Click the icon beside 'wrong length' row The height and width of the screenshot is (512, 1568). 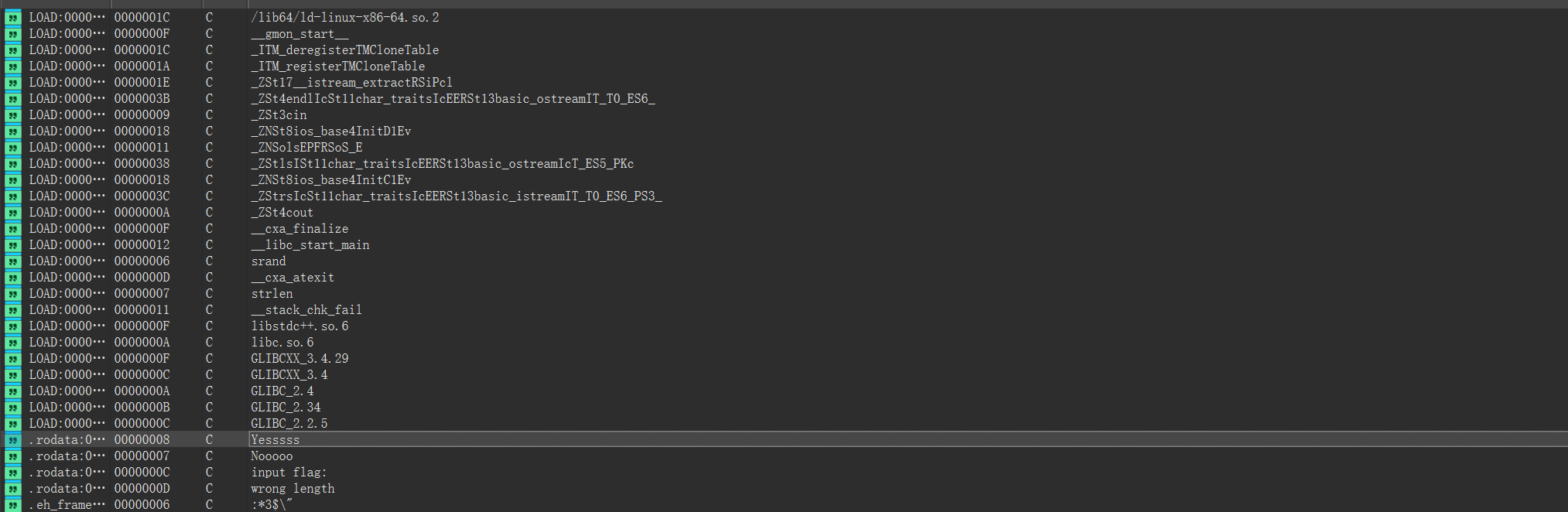point(12,489)
